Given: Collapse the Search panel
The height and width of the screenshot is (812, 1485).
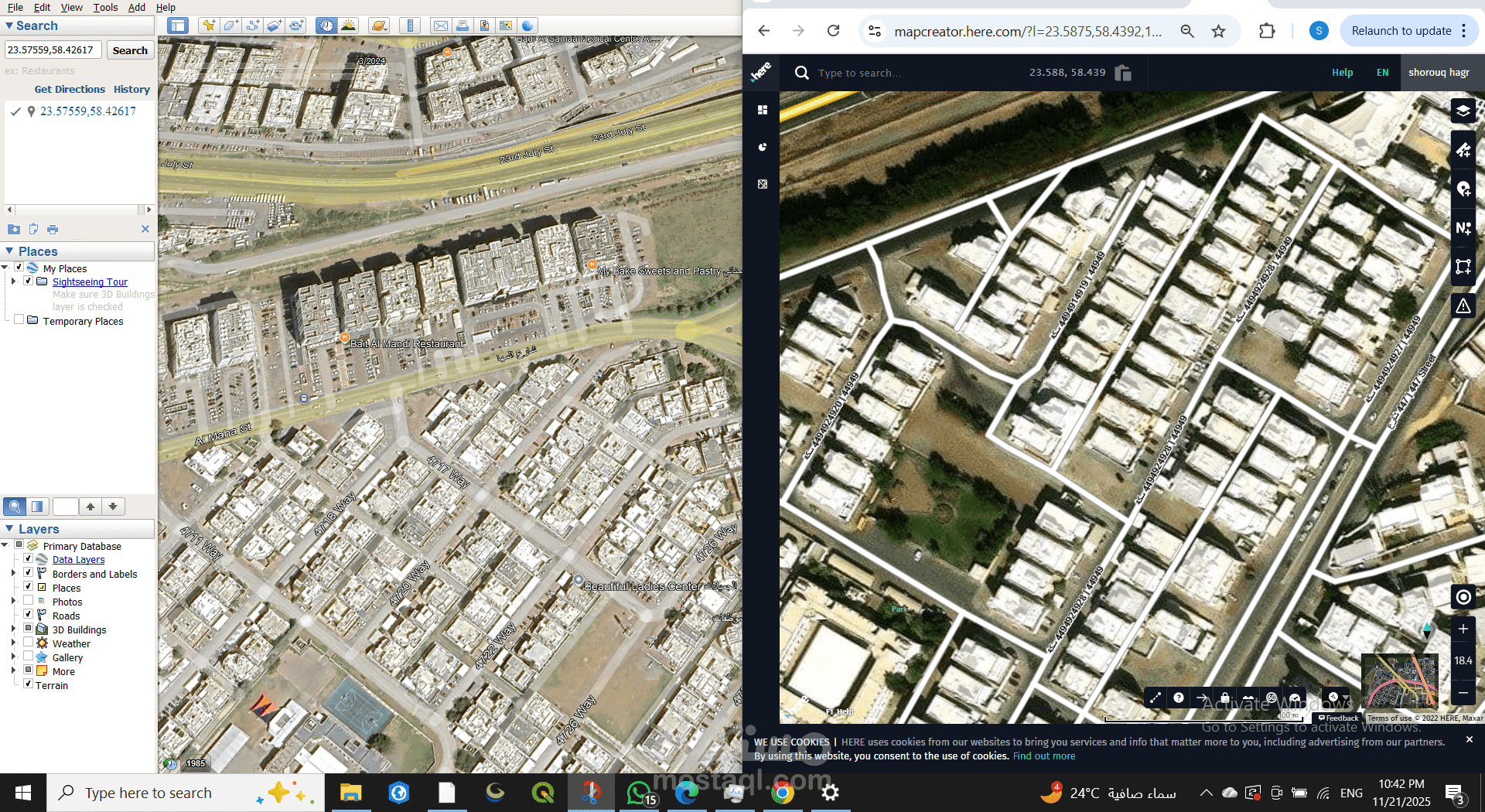Looking at the screenshot, I should click(9, 26).
